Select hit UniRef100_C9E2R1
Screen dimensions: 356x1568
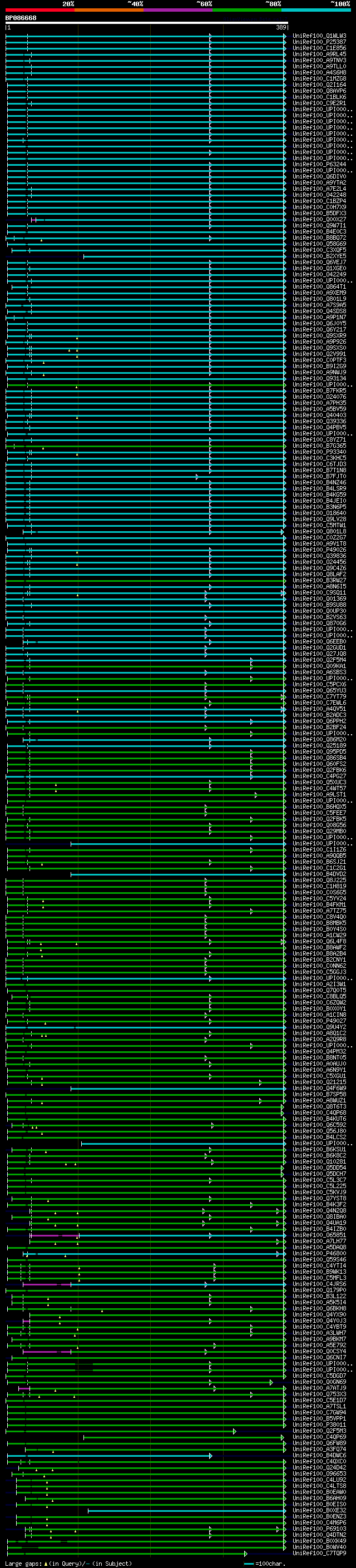coord(319,103)
